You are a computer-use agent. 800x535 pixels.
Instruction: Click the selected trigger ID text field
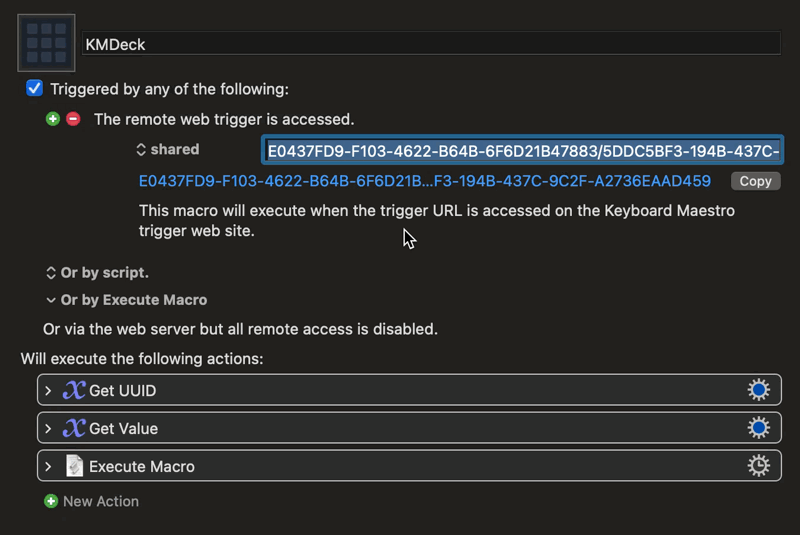click(x=522, y=150)
